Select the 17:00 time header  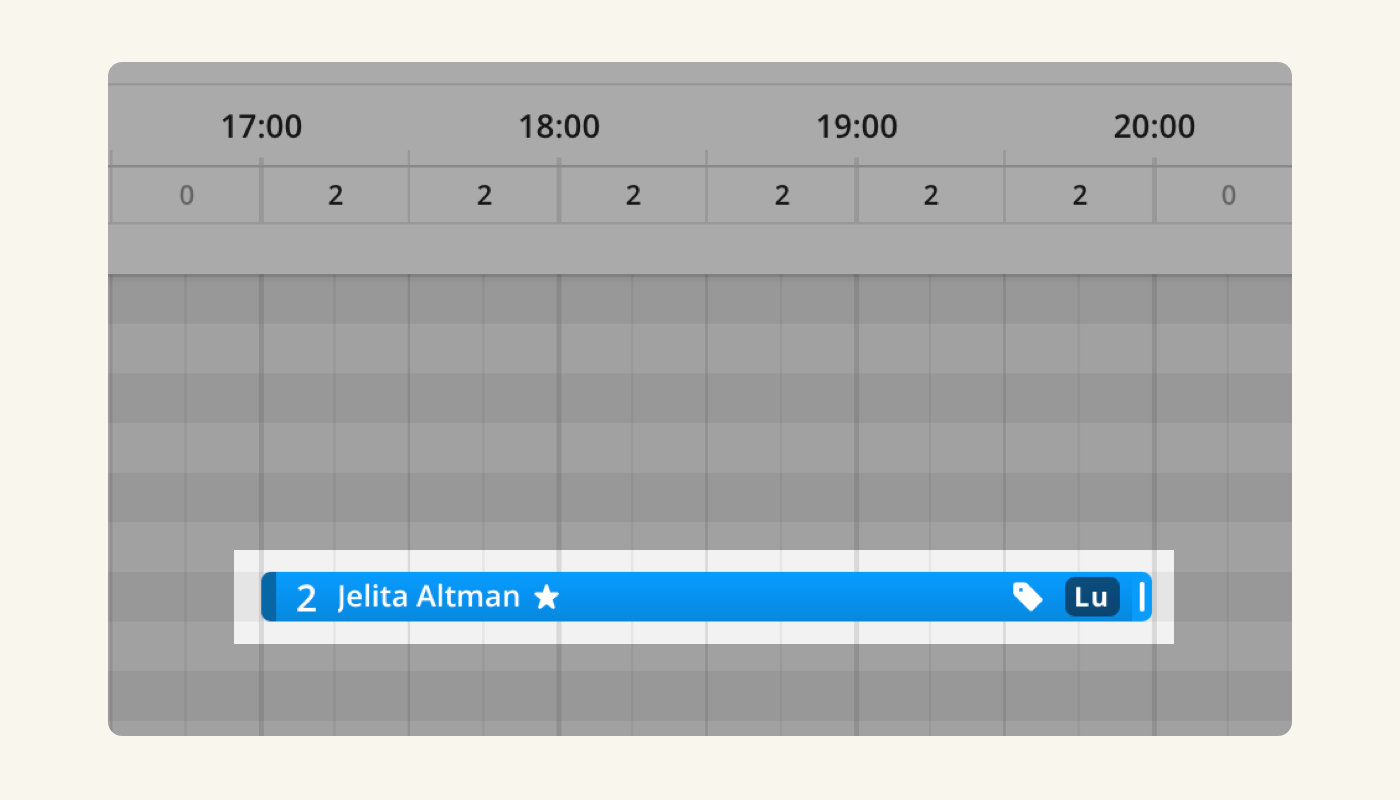point(261,127)
